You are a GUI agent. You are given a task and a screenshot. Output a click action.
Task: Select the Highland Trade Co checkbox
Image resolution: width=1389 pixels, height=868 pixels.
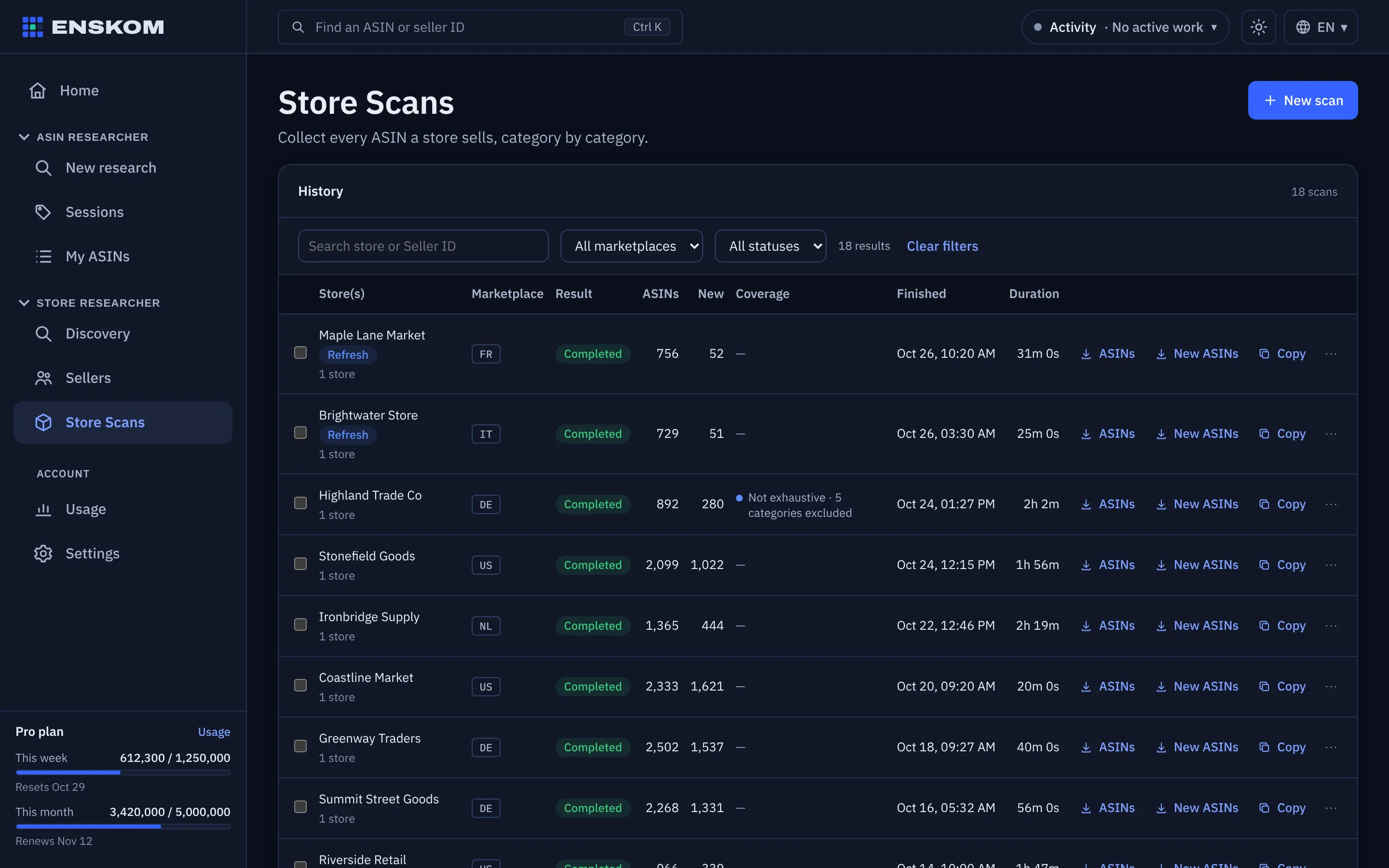(300, 503)
